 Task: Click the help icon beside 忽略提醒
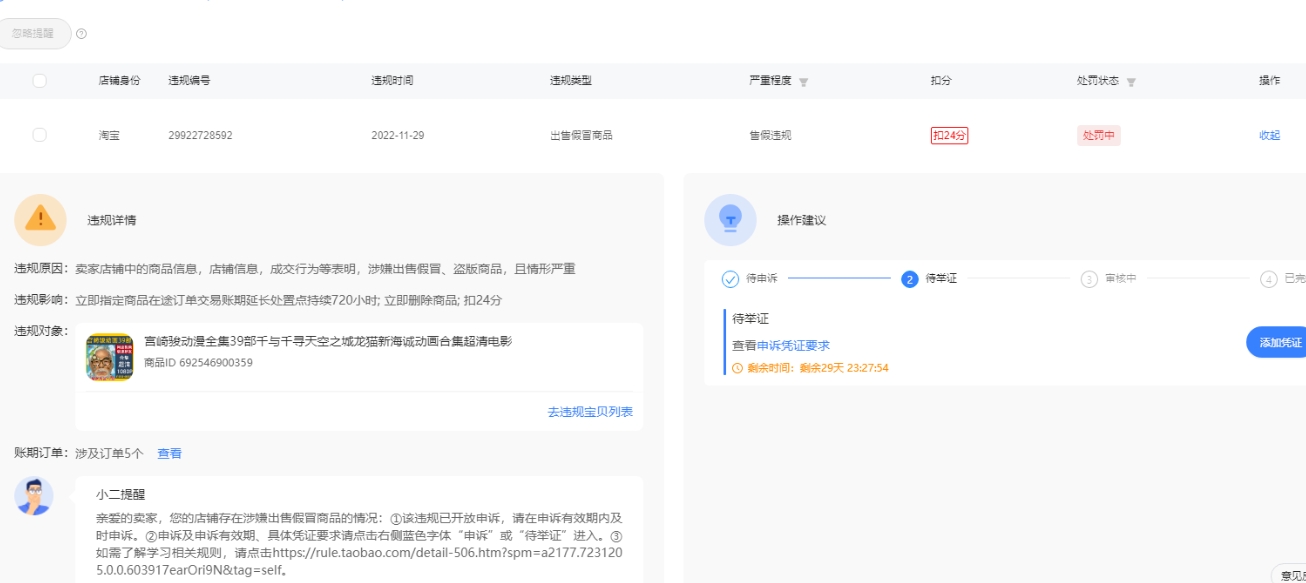82,34
